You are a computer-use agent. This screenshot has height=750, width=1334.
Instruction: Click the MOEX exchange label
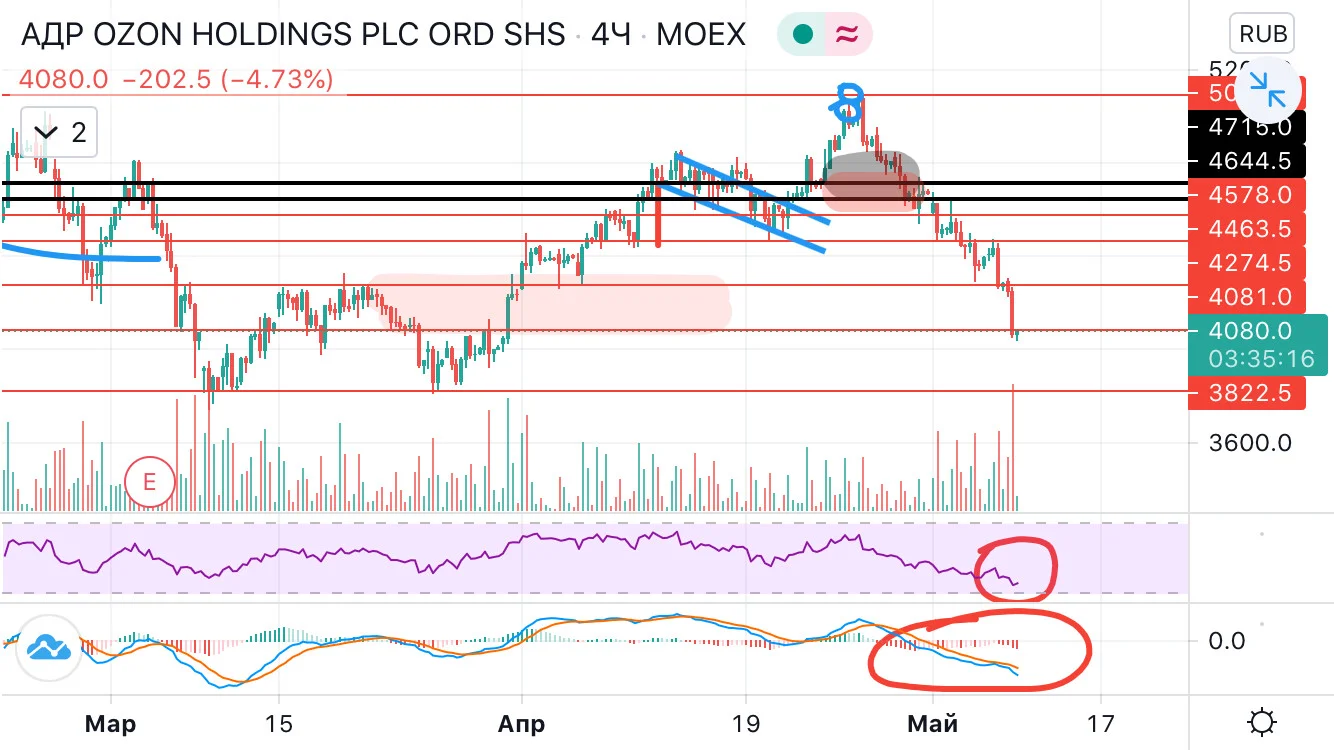tap(700, 36)
